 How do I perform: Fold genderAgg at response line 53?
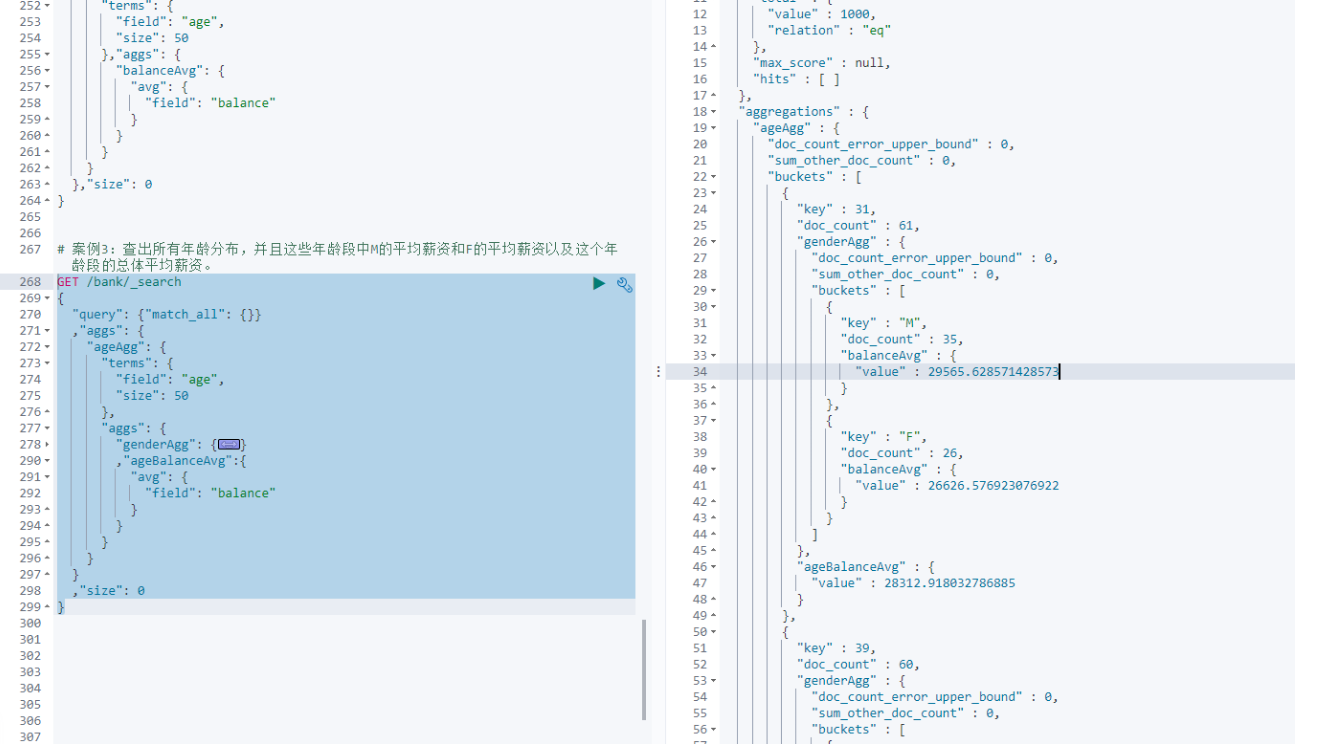[x=713, y=680]
